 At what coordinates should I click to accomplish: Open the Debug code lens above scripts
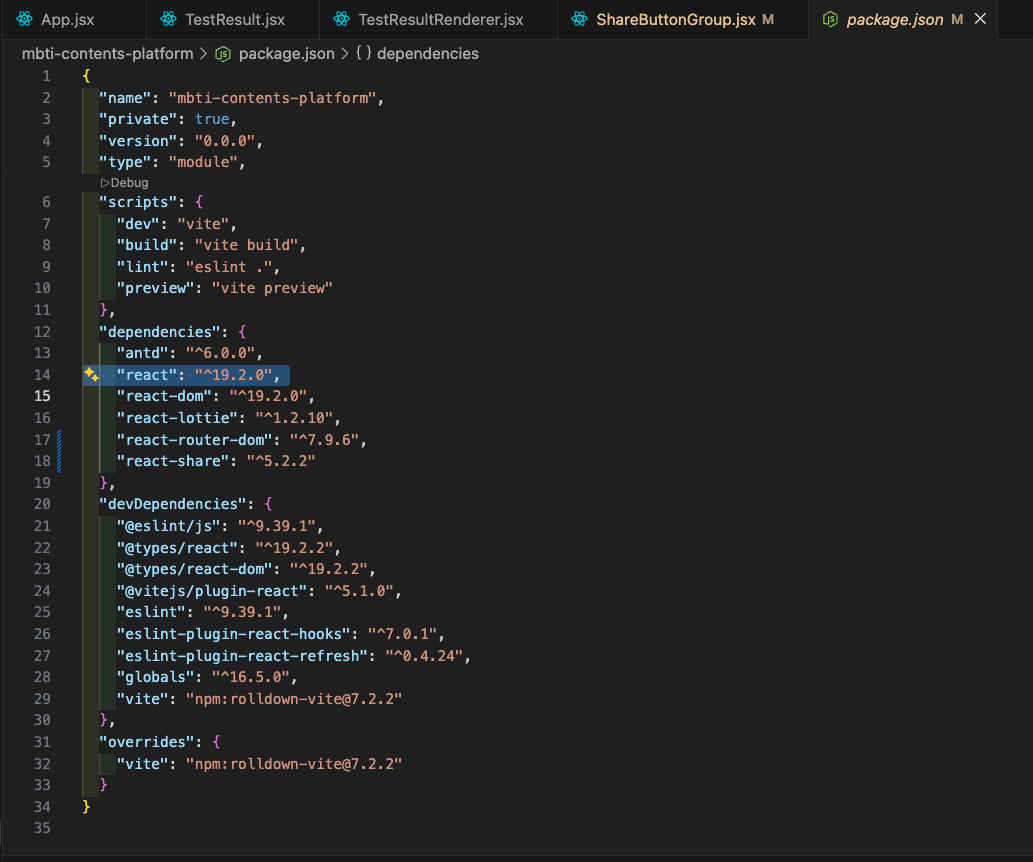(x=125, y=183)
